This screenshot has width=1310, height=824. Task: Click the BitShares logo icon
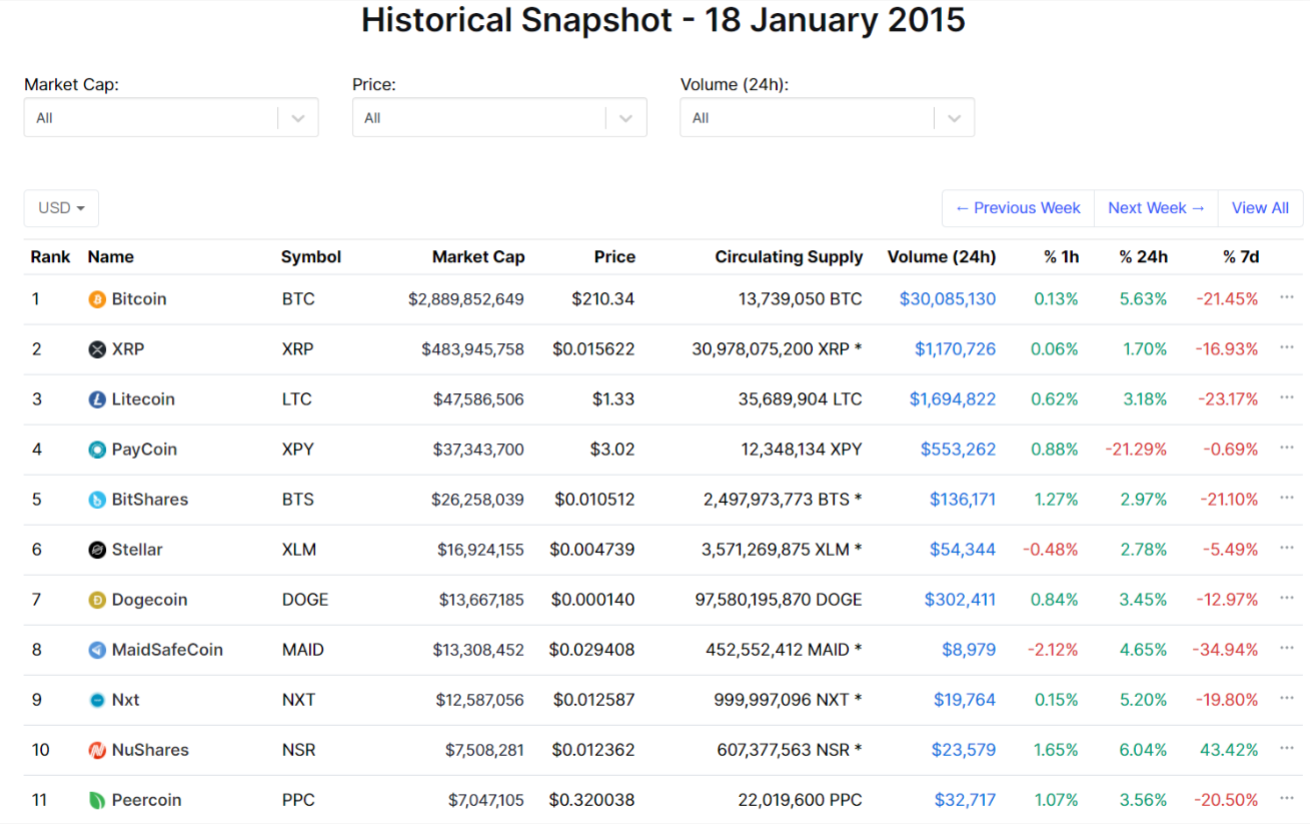point(97,499)
